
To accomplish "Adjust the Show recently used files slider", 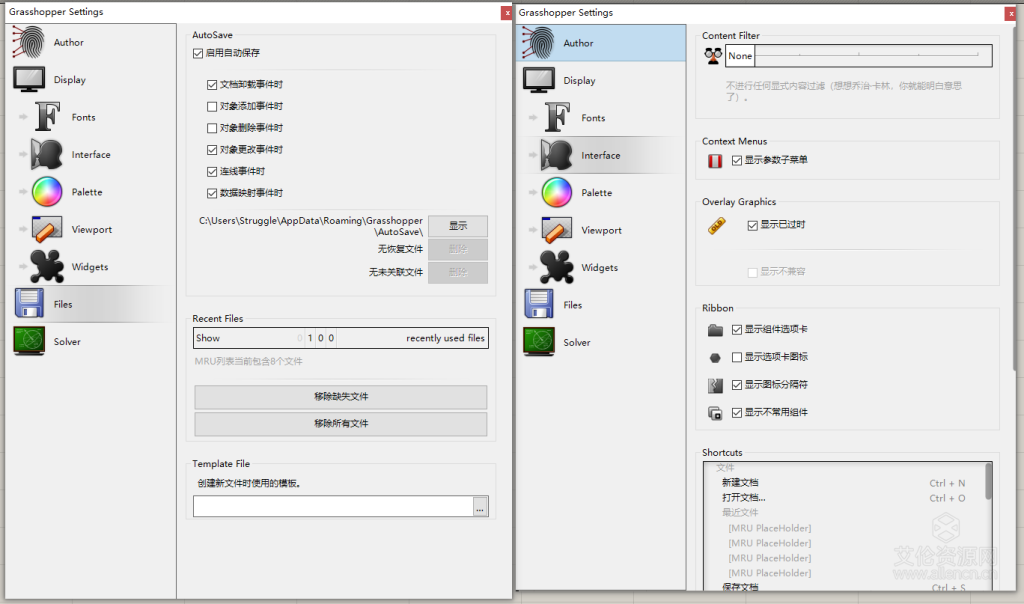I will [341, 338].
